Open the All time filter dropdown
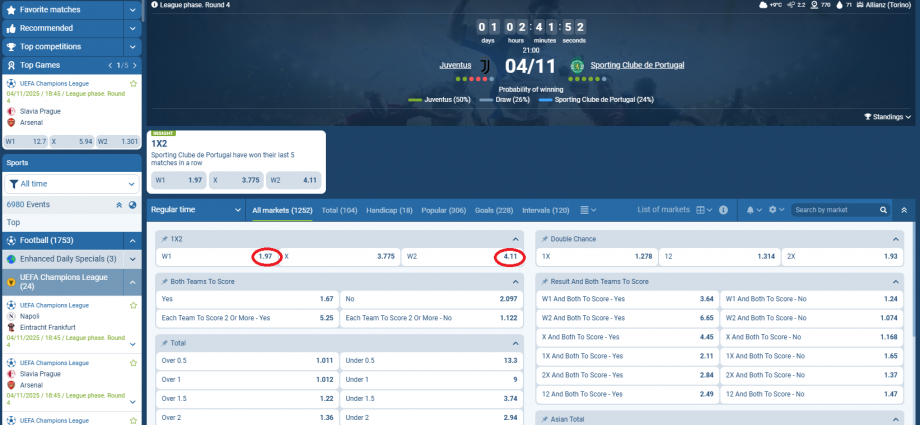 (x=71, y=184)
